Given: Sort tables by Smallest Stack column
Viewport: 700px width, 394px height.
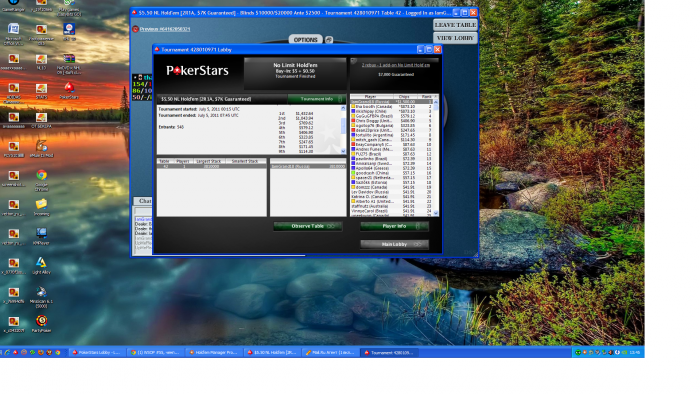Looking at the screenshot, I should tap(245, 161).
